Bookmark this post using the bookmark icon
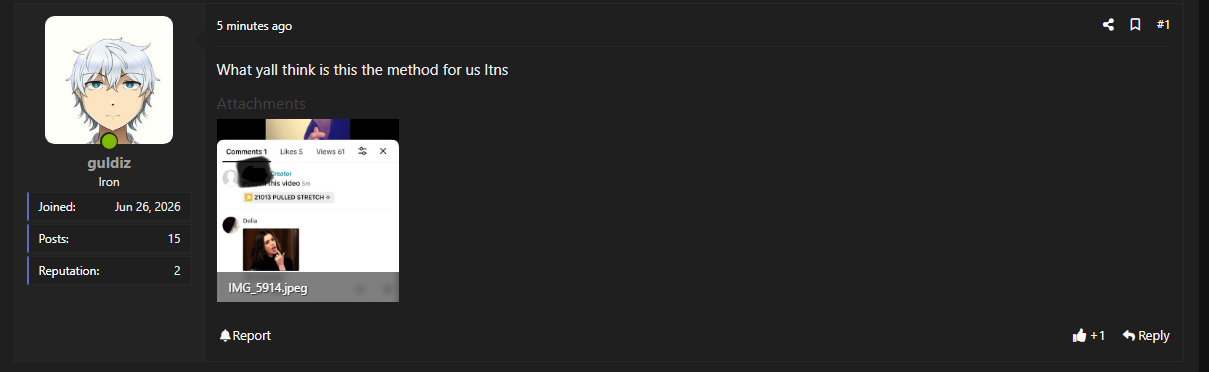Viewport: 1209px width, 372px height. pyautogui.click(x=1135, y=25)
